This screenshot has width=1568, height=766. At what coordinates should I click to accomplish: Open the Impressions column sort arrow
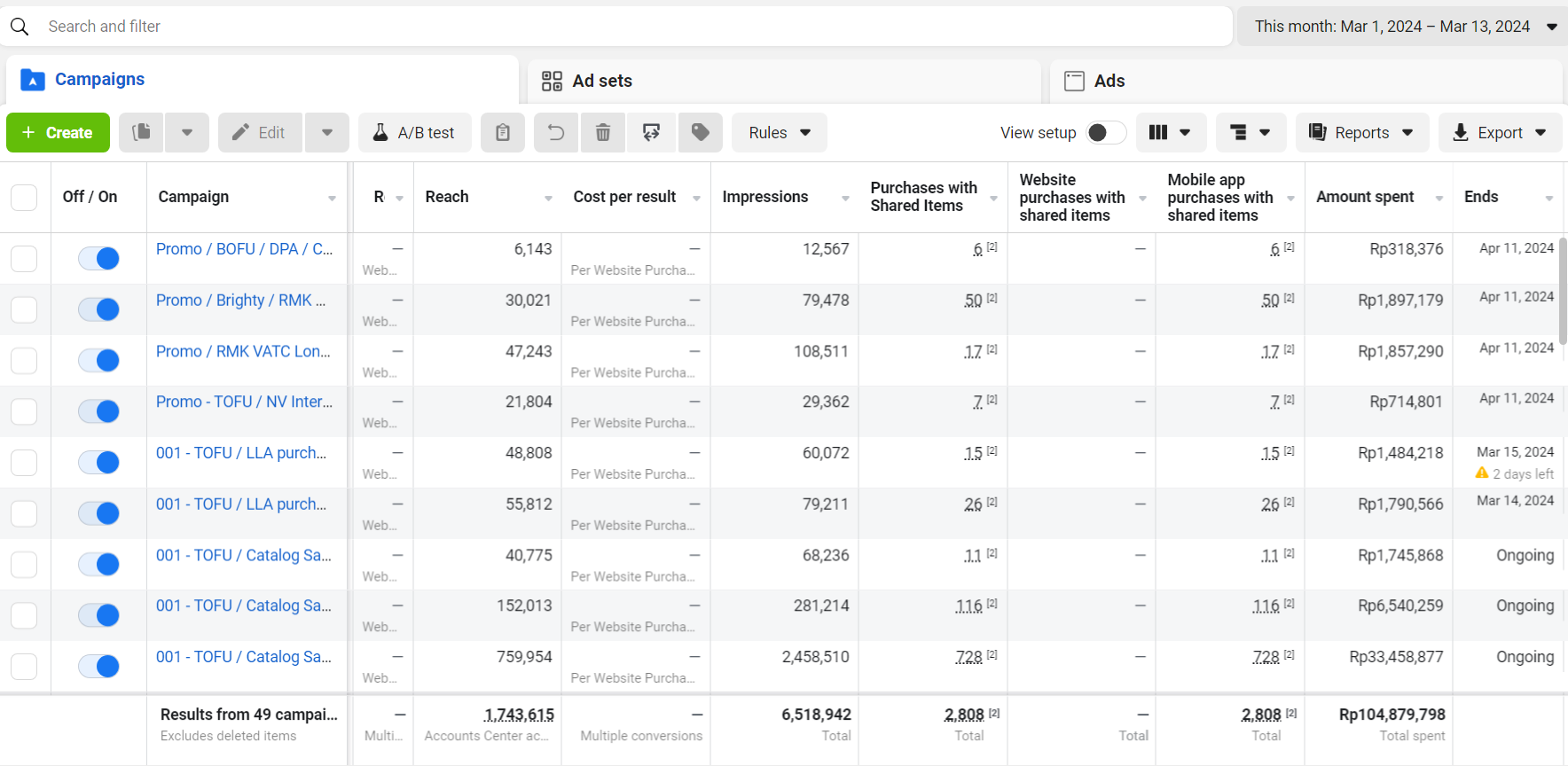(x=845, y=198)
